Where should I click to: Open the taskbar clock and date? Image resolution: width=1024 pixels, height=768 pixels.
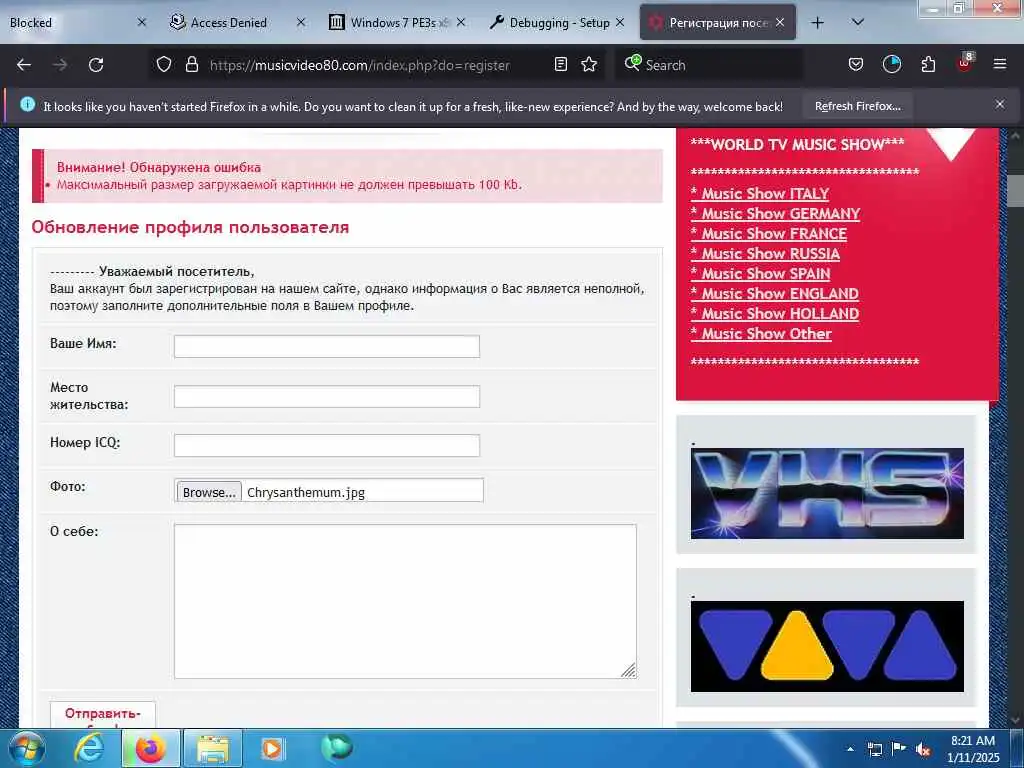pos(973,749)
